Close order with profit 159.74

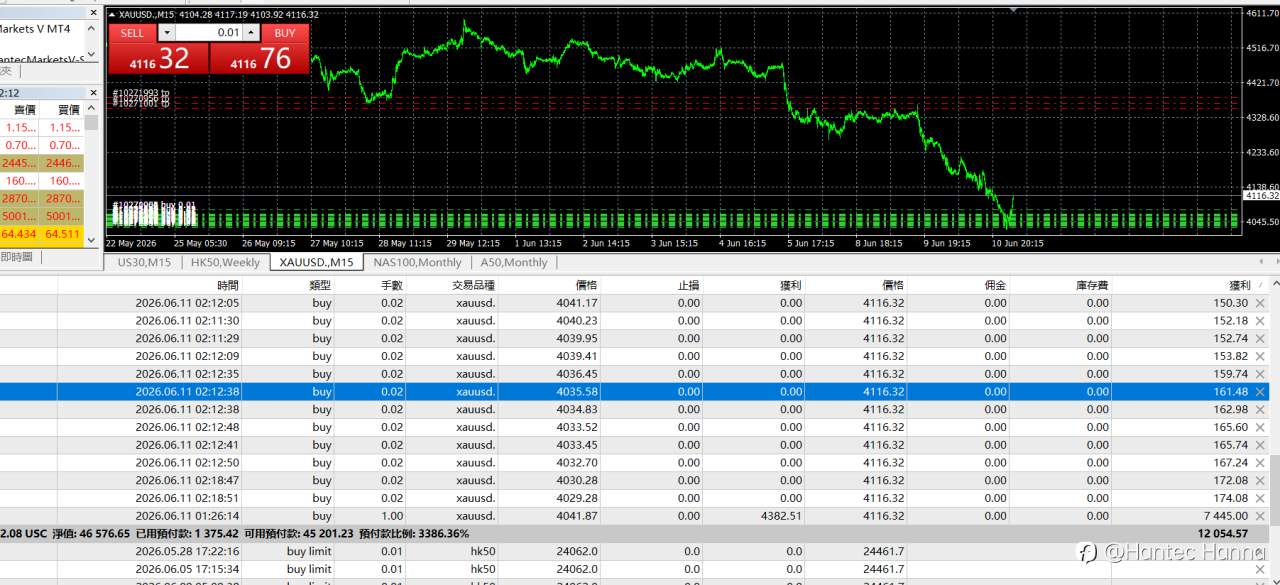(1260, 374)
